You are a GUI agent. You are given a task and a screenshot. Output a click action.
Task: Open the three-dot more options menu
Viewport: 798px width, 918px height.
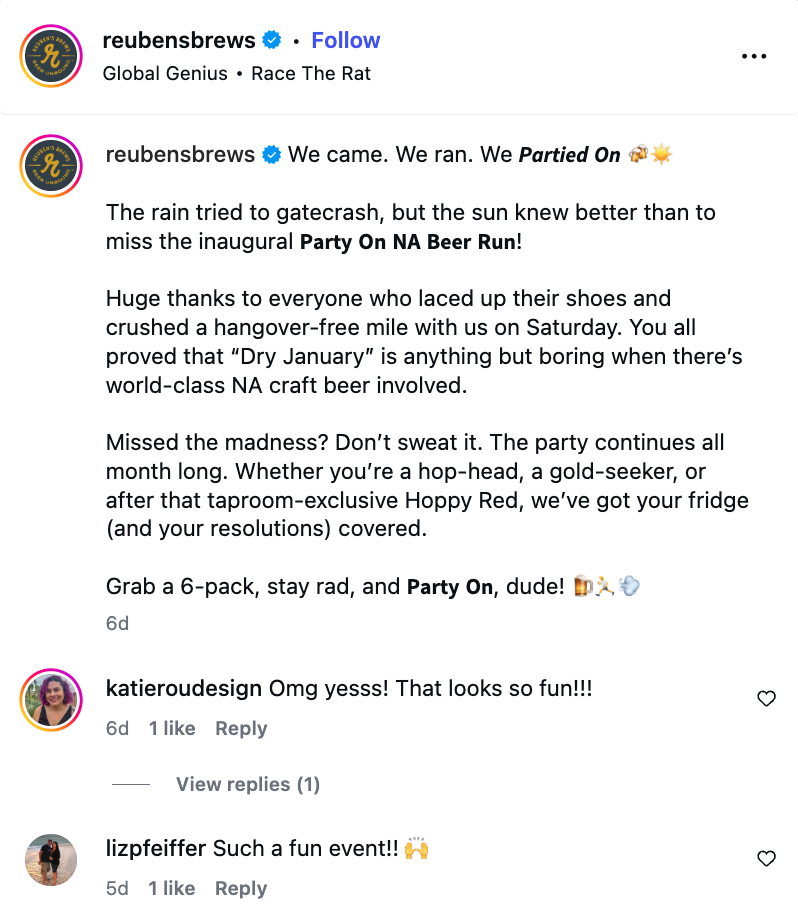tap(753, 56)
